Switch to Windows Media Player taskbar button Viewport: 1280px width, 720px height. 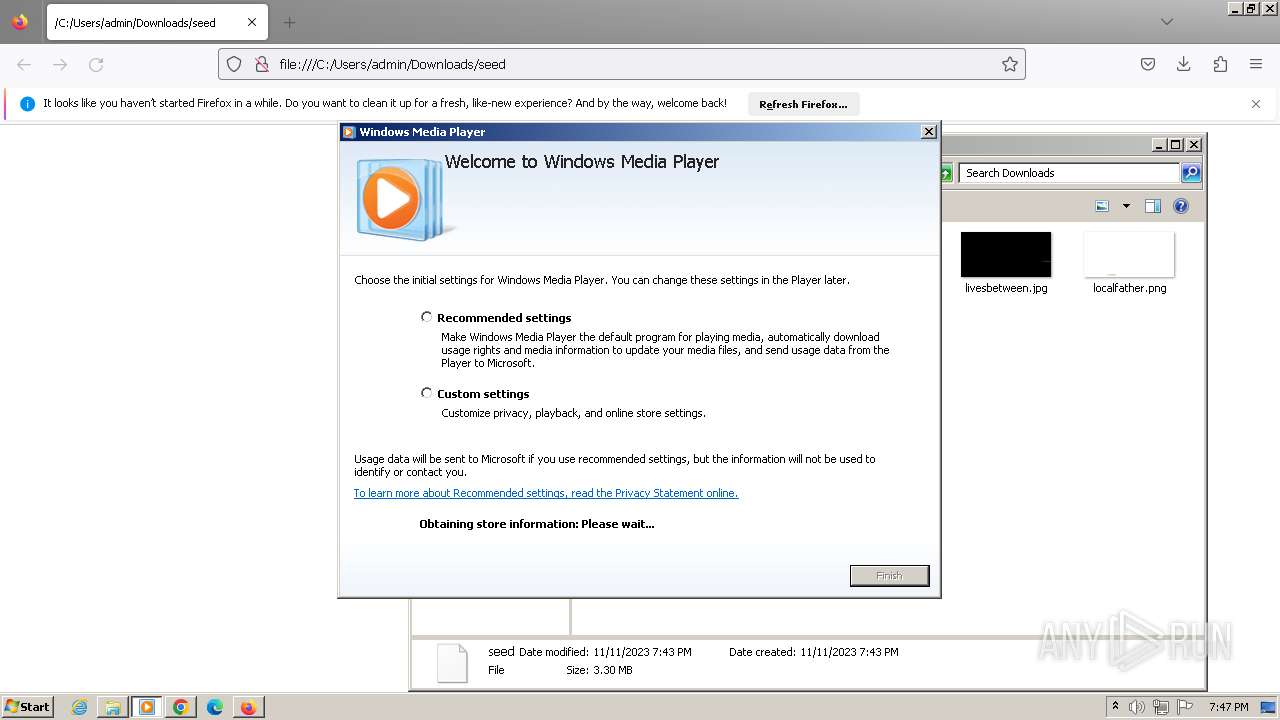click(147, 707)
